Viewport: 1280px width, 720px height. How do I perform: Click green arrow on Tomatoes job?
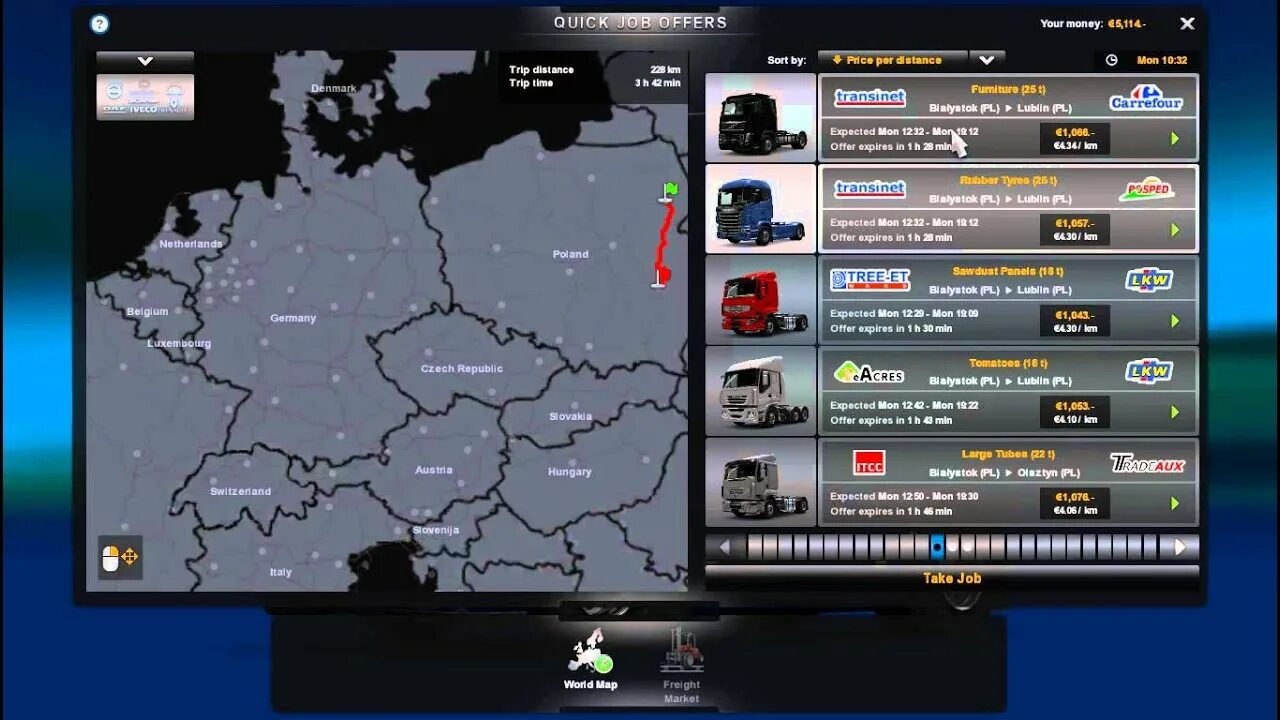pyautogui.click(x=1175, y=412)
